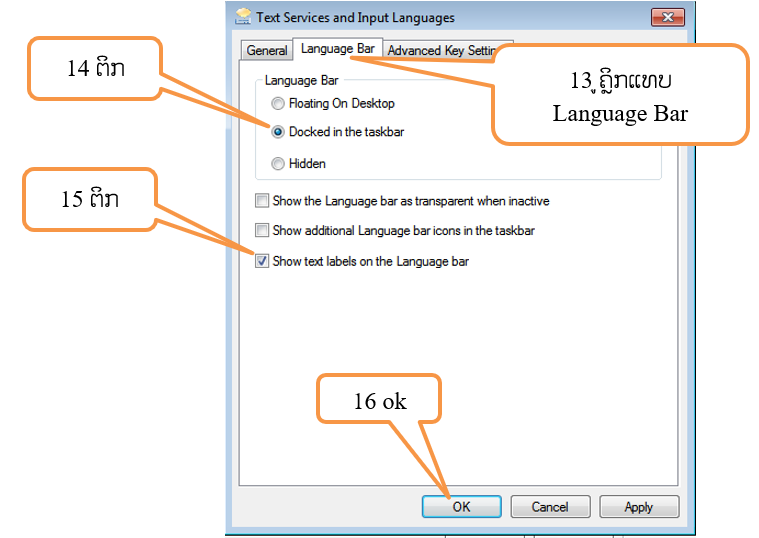Choose Docked in the taskbar option

tap(278, 132)
